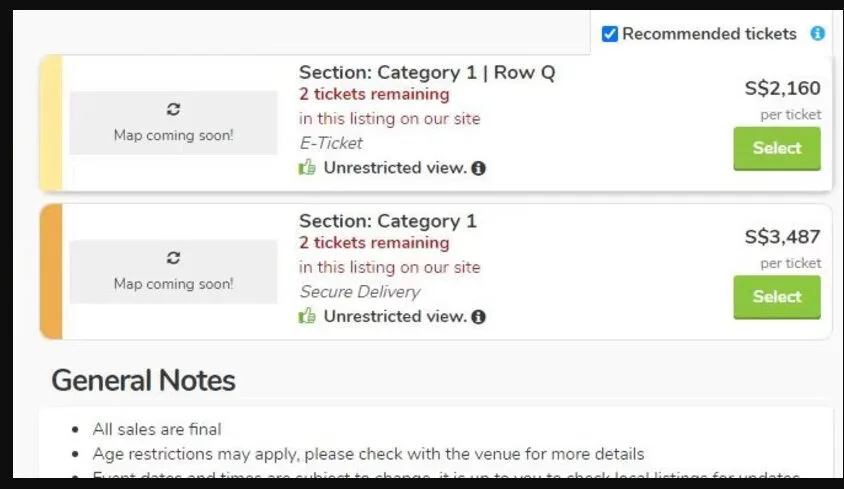The image size is (844, 489).
Task: Open the 'Section: Category 1 | Row Q' title
Action: pos(427,72)
